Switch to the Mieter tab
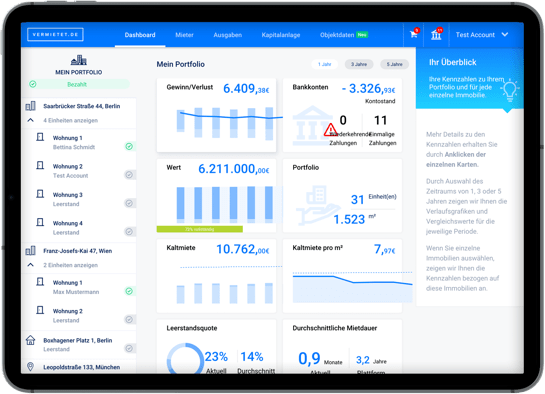Image resolution: width=545 pixels, height=394 pixels. (184, 35)
